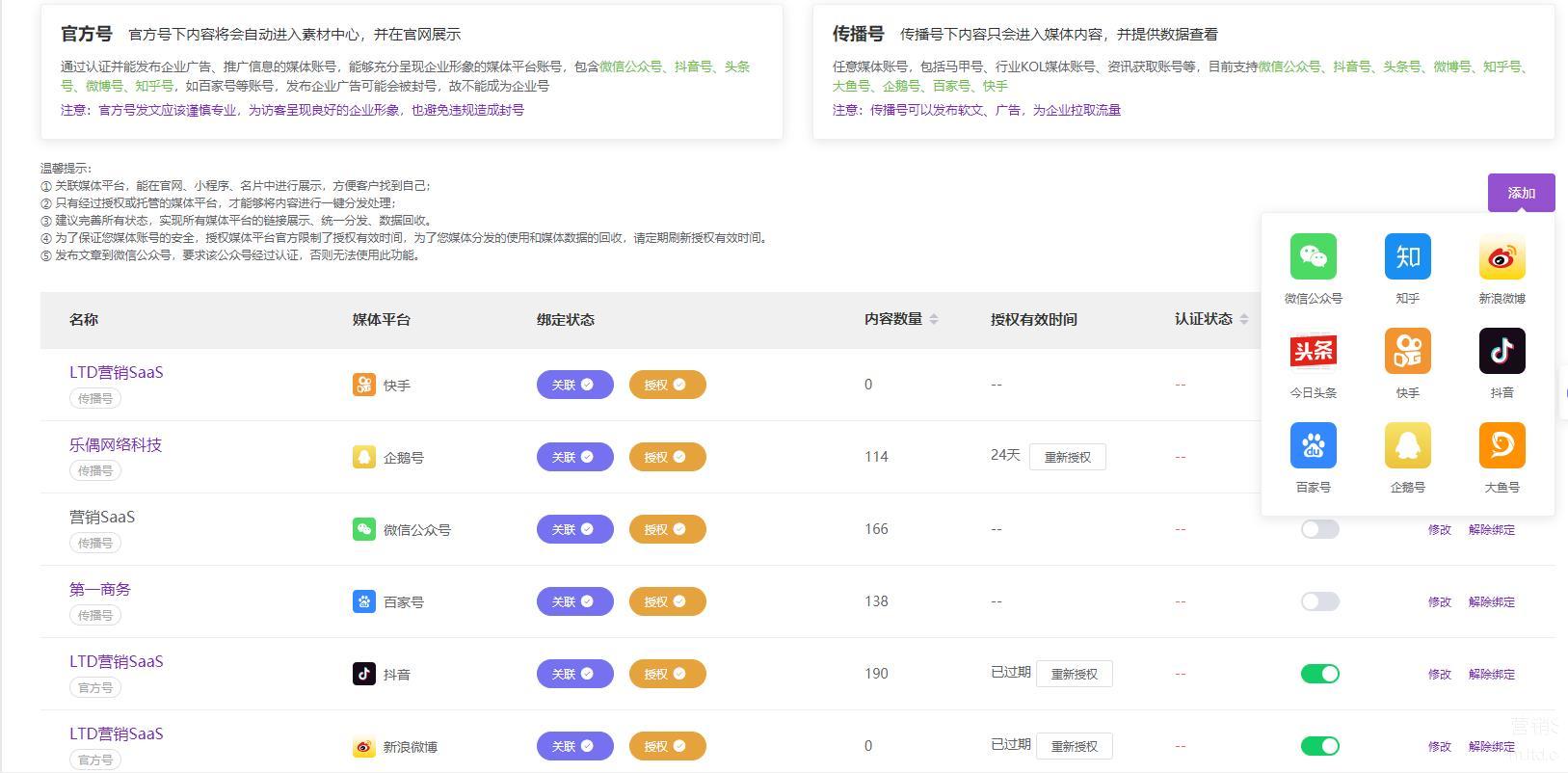
Task: Click 关联 badge in 快手 row
Action: coord(574,385)
